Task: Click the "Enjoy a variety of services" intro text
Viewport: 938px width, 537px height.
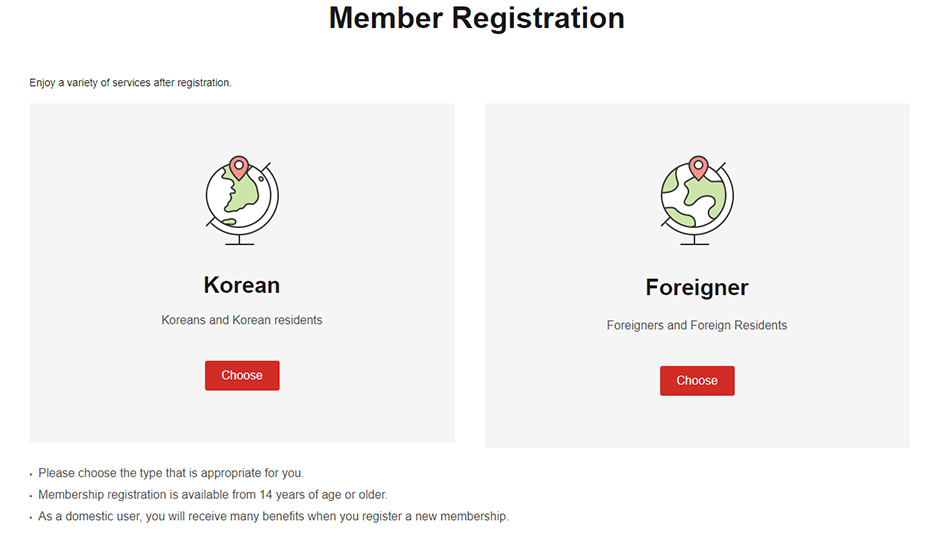Action: (131, 82)
